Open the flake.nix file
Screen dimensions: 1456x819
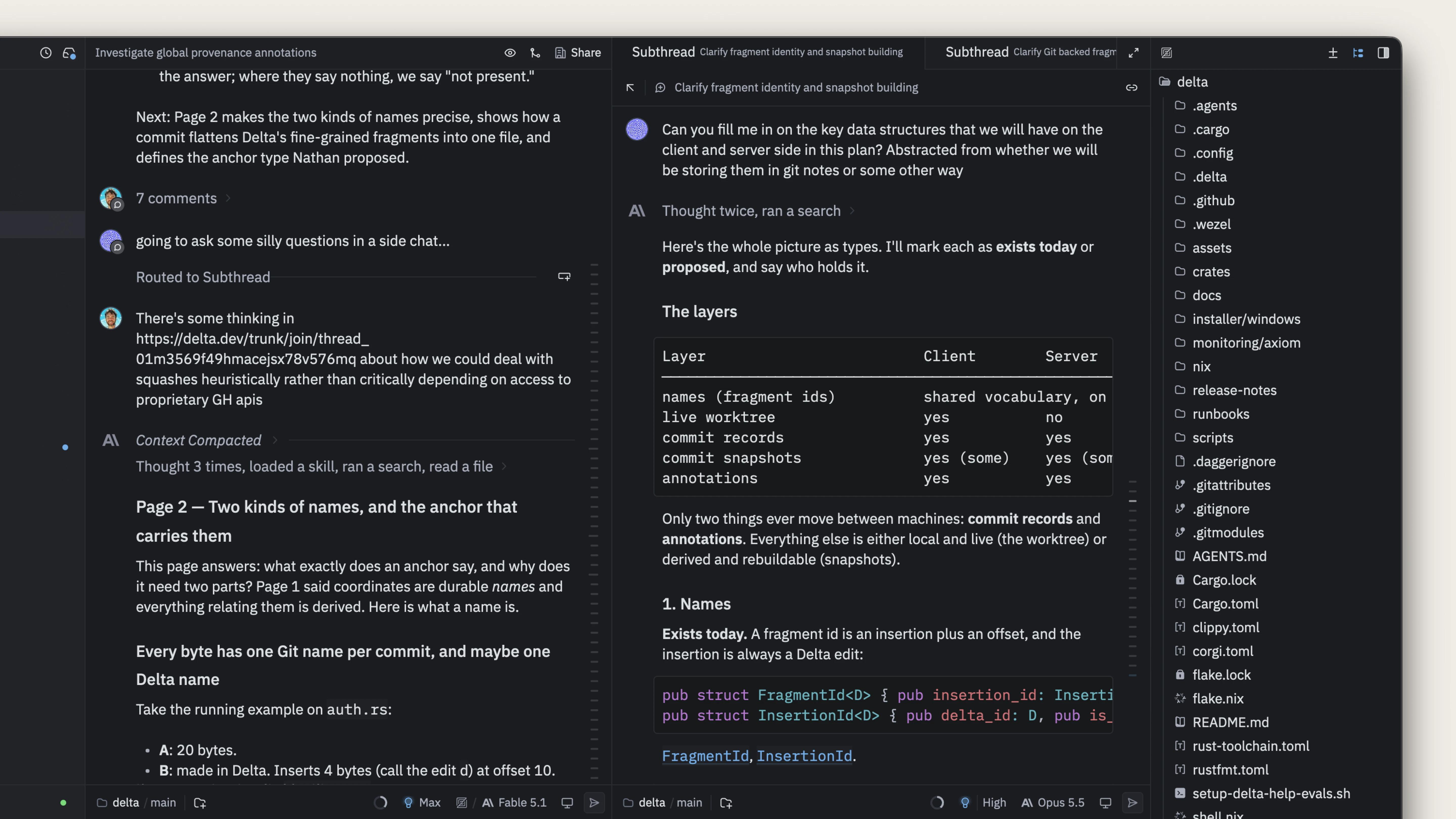(1210, 699)
